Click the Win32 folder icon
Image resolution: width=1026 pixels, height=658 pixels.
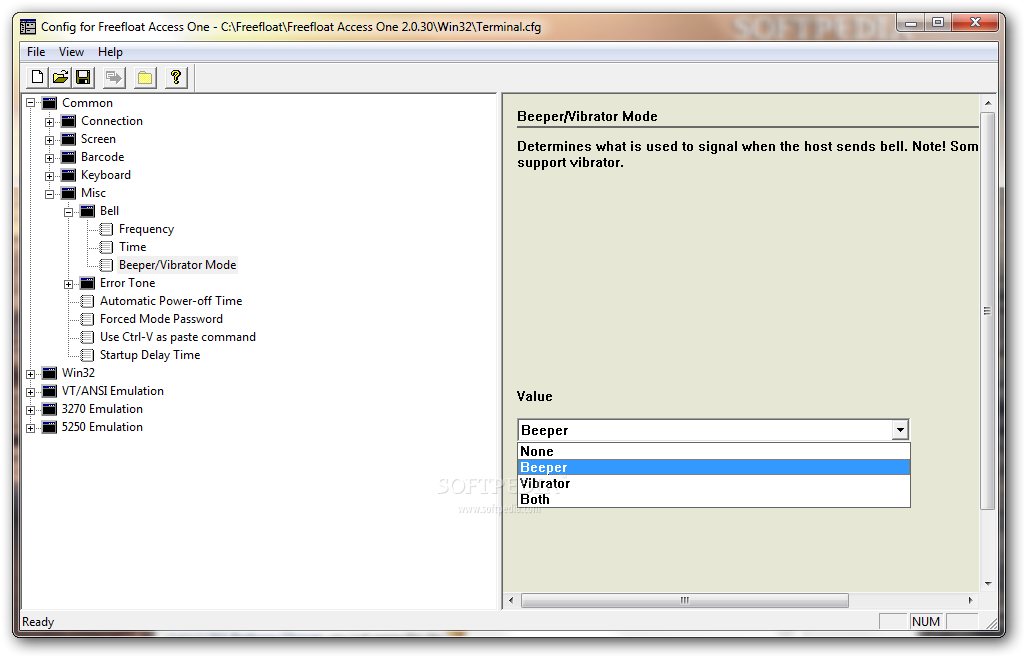pos(50,373)
